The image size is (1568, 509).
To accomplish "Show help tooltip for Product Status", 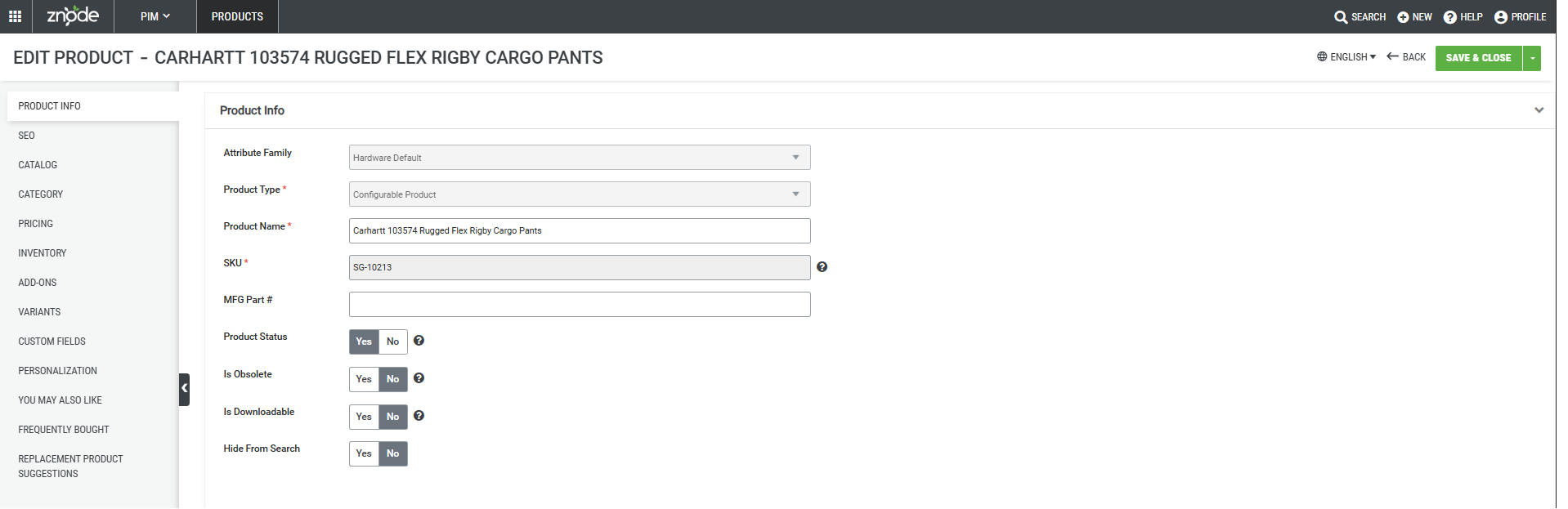I will [419, 341].
